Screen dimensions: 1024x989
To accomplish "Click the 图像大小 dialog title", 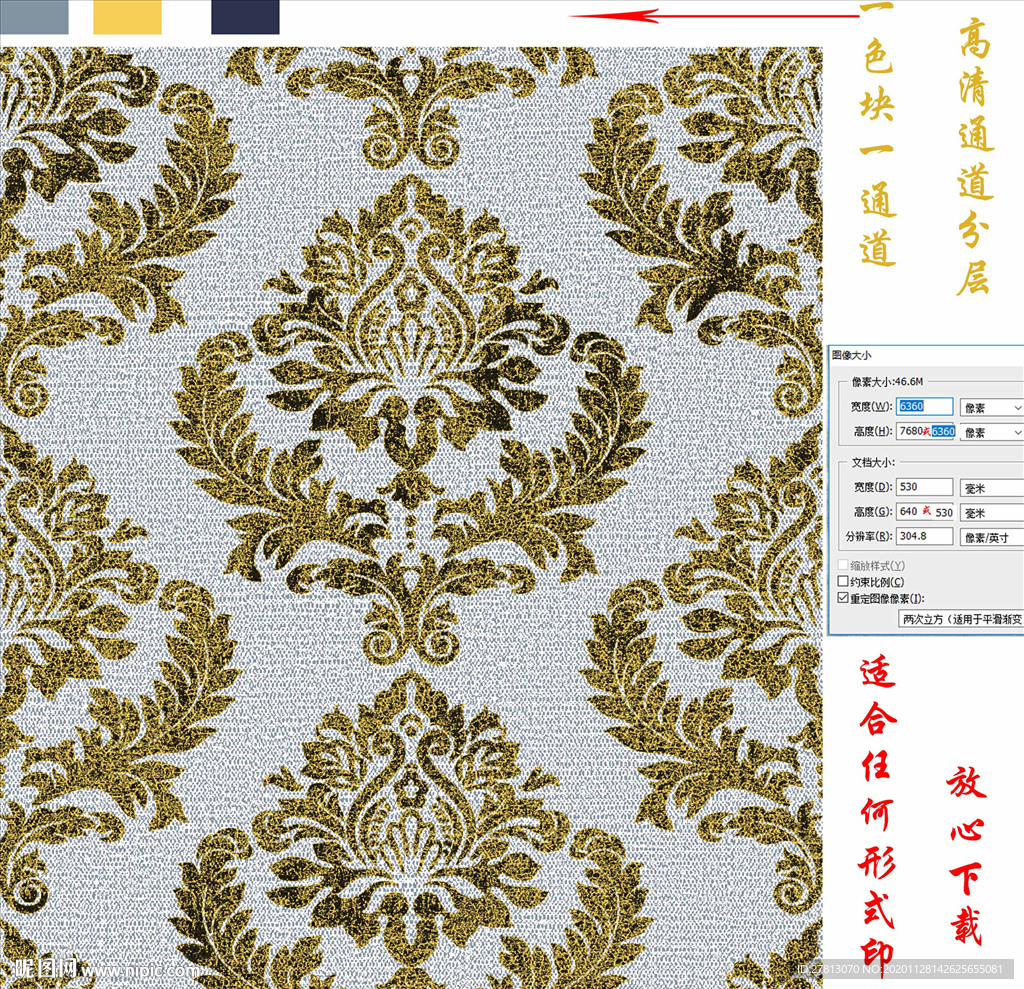I will (851, 355).
